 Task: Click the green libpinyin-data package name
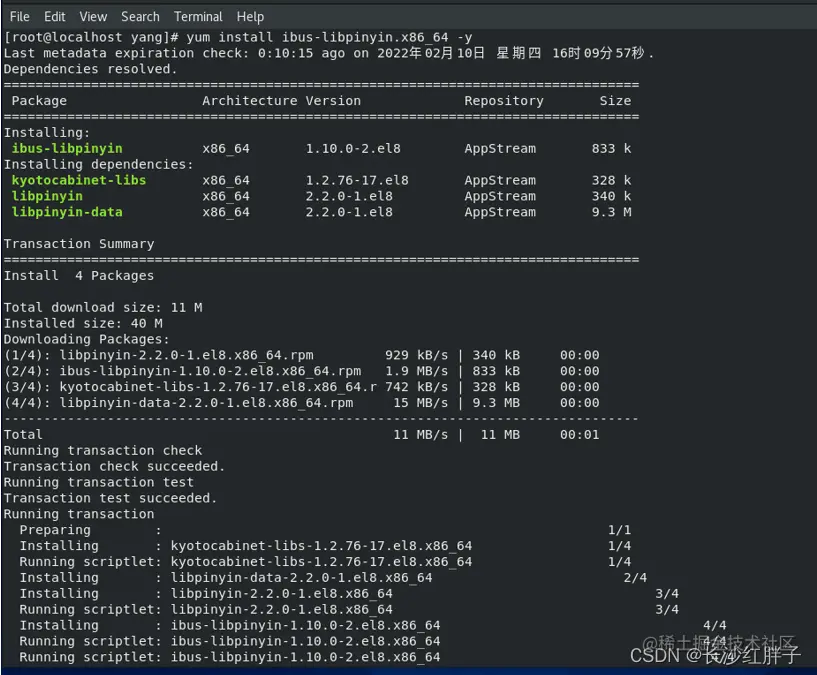click(x=67, y=212)
